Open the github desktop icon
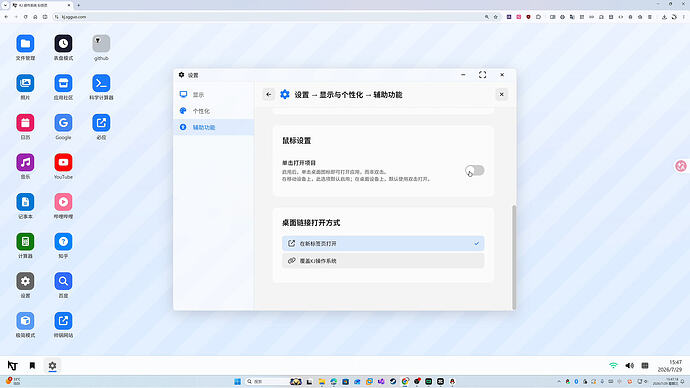690x388 pixels. coord(101,44)
